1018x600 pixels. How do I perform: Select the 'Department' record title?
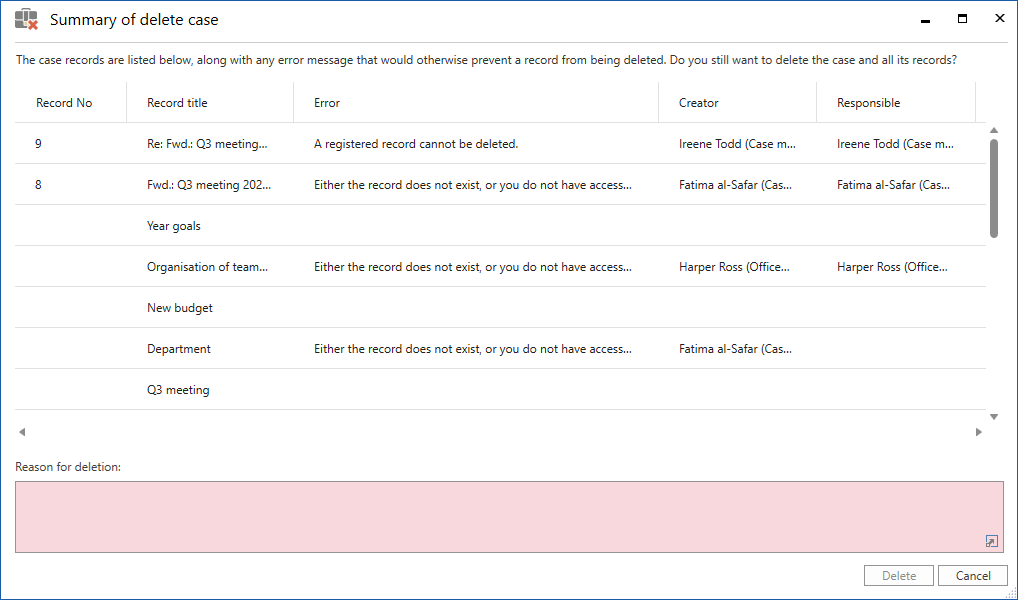[x=179, y=348]
